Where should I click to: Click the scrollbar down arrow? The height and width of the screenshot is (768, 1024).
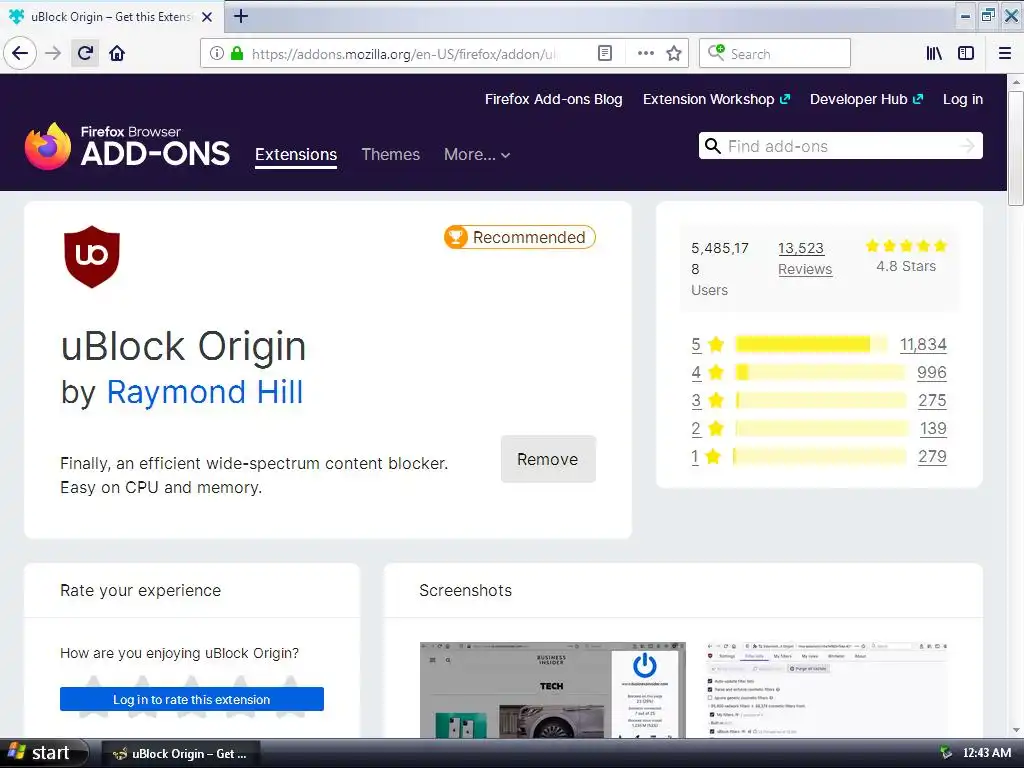click(x=1016, y=730)
